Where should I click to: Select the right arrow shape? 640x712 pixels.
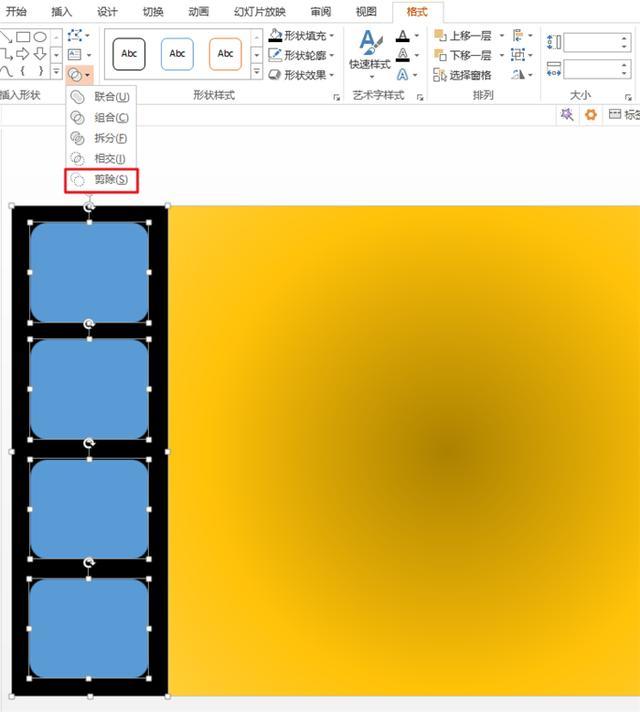click(x=23, y=54)
